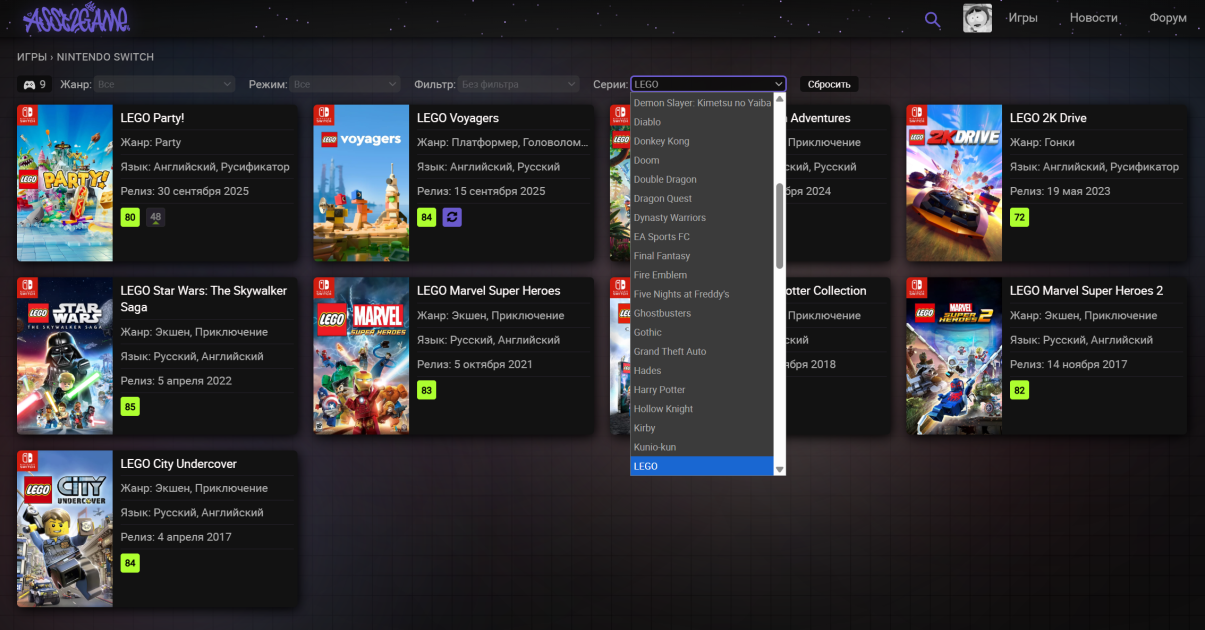Image resolution: width=1205 pixels, height=630 pixels.
Task: Choose Fire Emblem series option
Action: click(702, 275)
